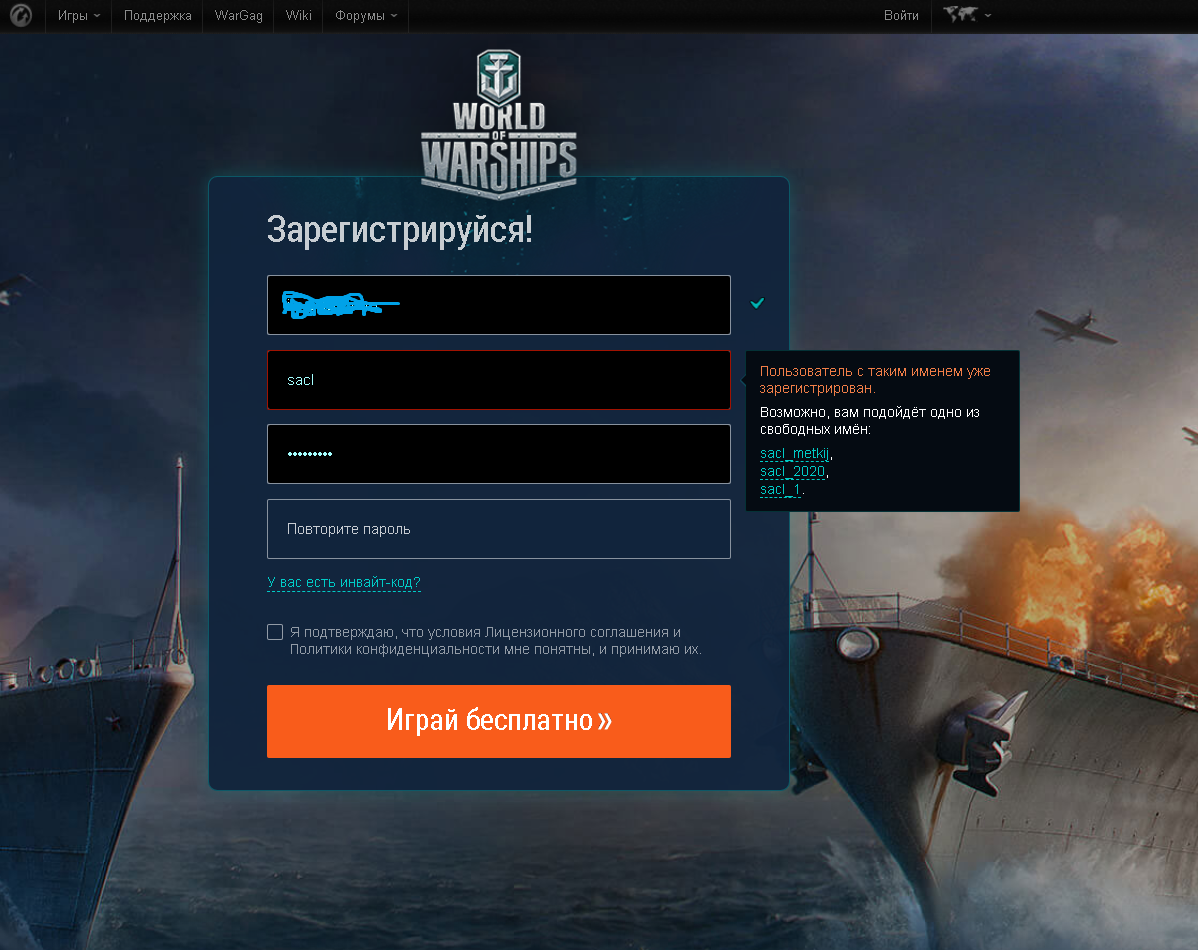
Task: Open the world map region selector
Action: tap(966, 15)
